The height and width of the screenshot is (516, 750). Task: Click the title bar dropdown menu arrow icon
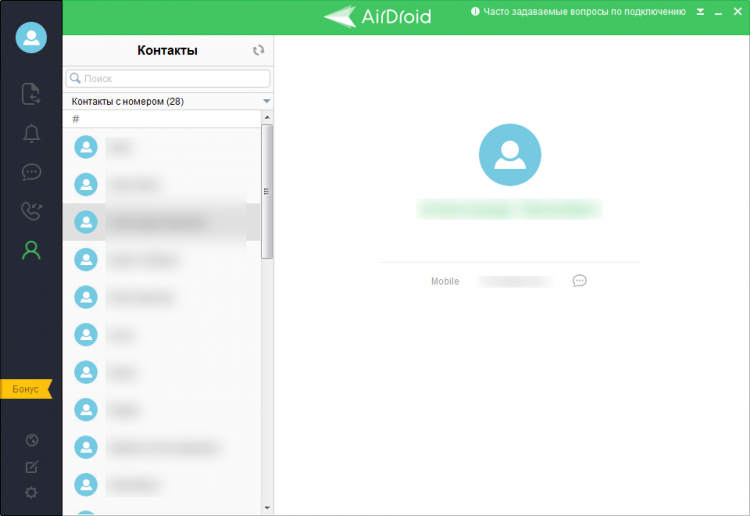(x=700, y=12)
